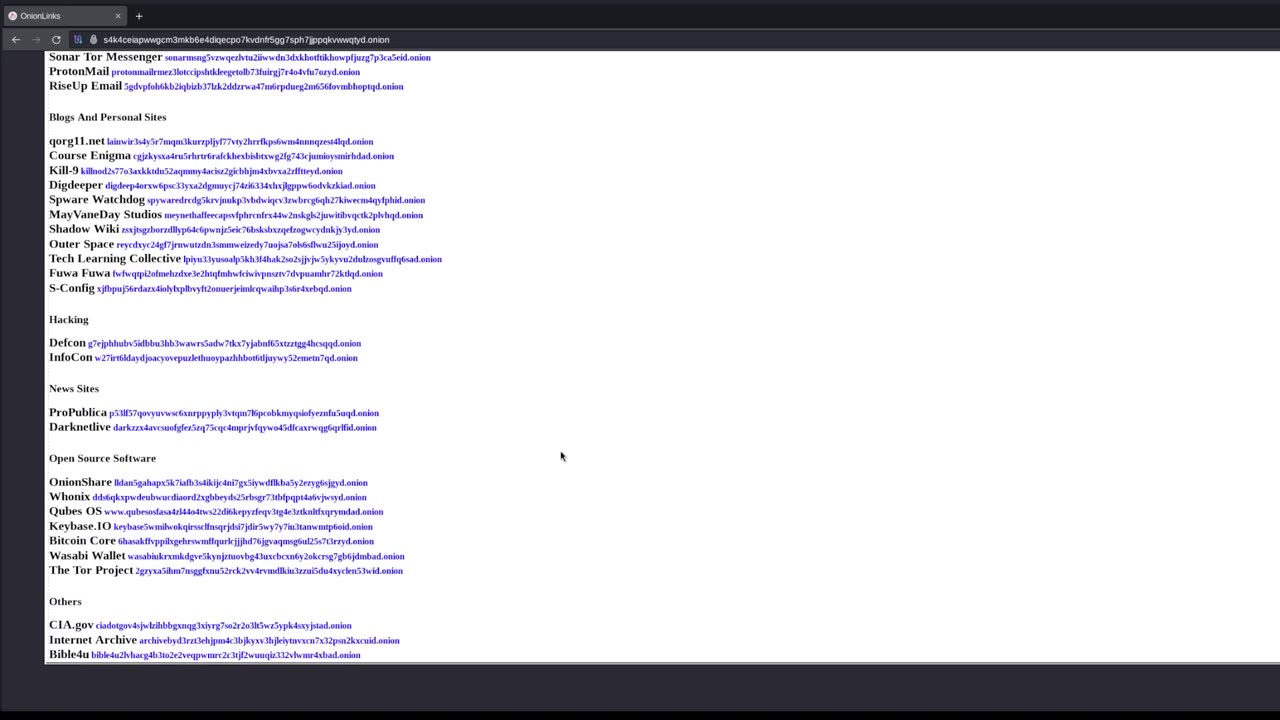Open the Keybase.IO onion link
The height and width of the screenshot is (720, 1280).
243,527
